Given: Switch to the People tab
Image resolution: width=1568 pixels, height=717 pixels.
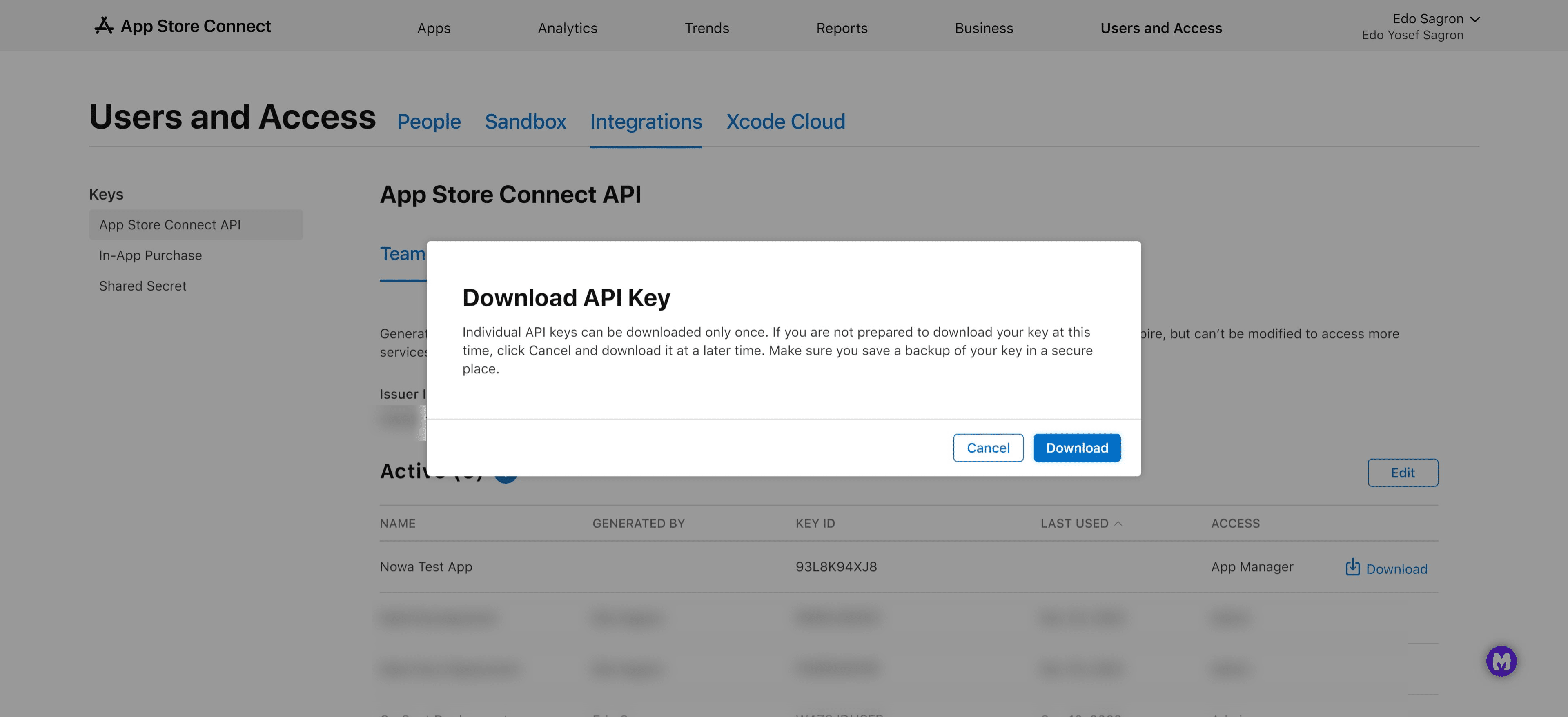Looking at the screenshot, I should pyautogui.click(x=429, y=122).
